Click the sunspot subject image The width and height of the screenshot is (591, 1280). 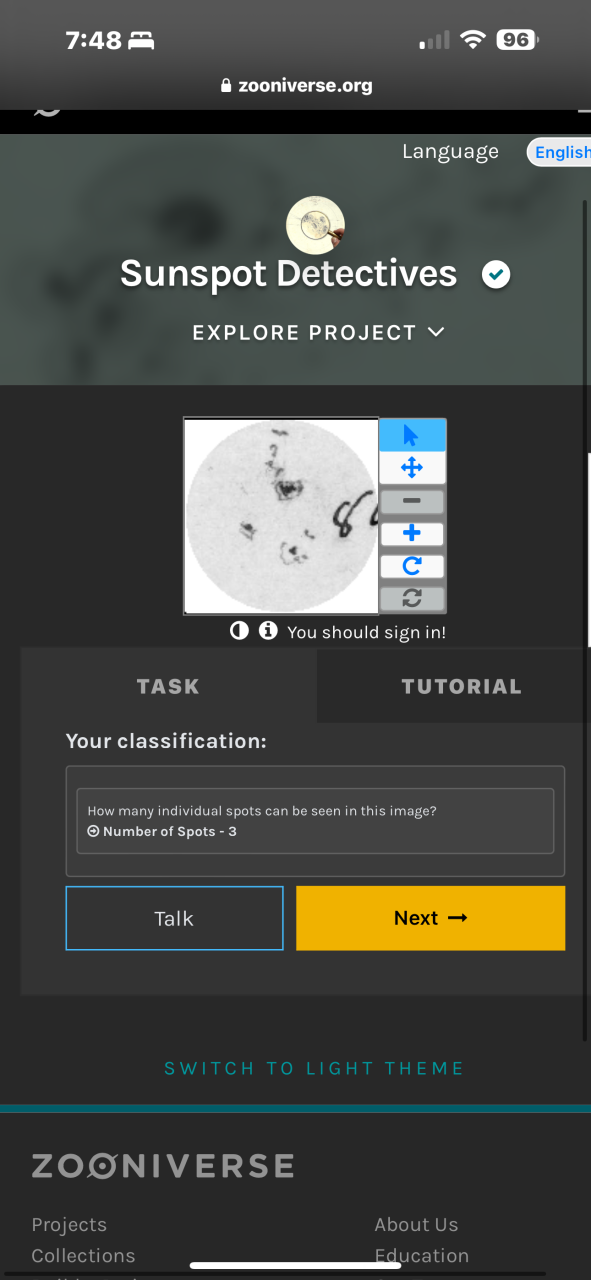click(x=281, y=515)
